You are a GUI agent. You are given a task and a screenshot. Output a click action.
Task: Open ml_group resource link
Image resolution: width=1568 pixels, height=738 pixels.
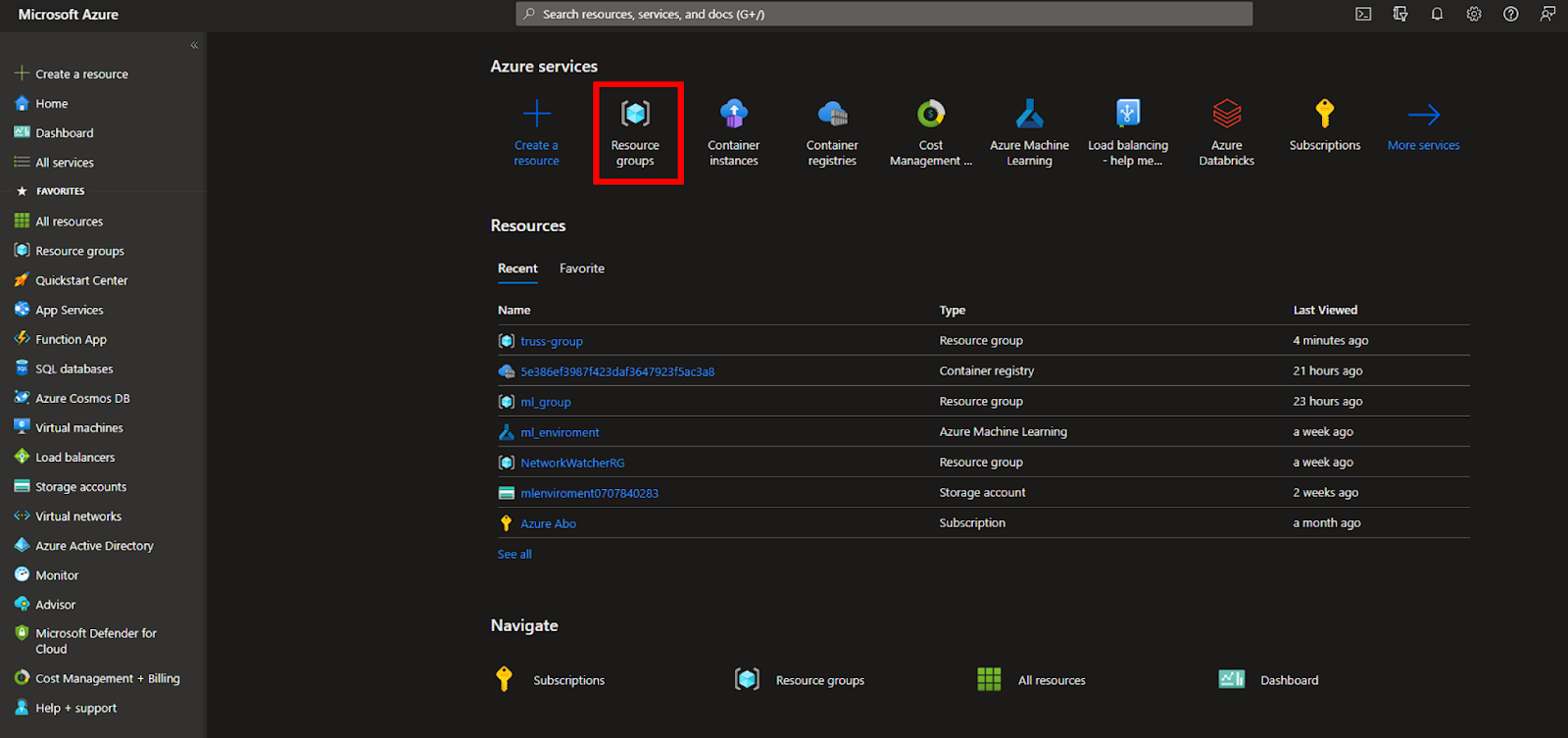click(546, 402)
